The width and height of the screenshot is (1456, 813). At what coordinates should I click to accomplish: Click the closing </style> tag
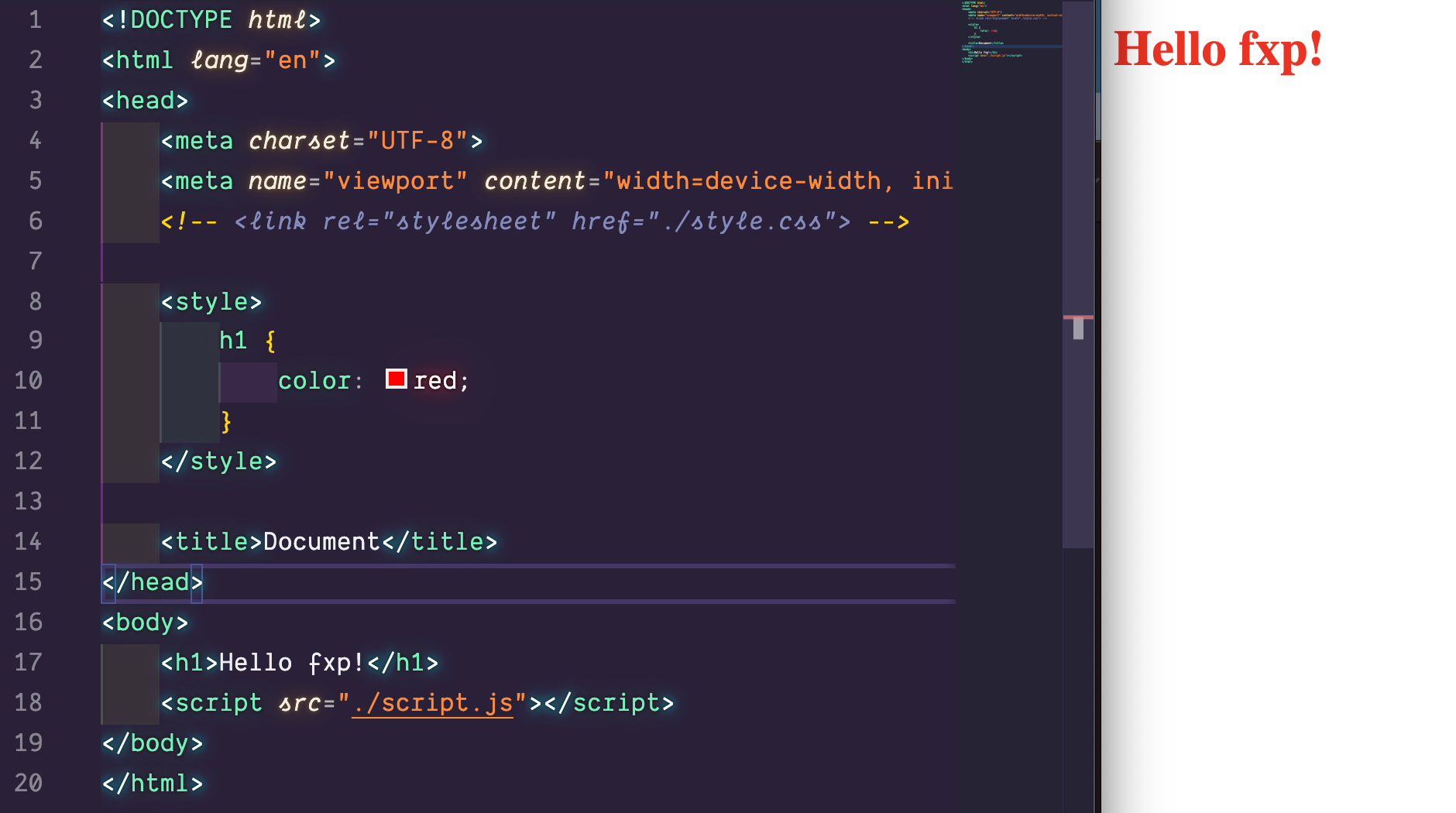click(218, 461)
